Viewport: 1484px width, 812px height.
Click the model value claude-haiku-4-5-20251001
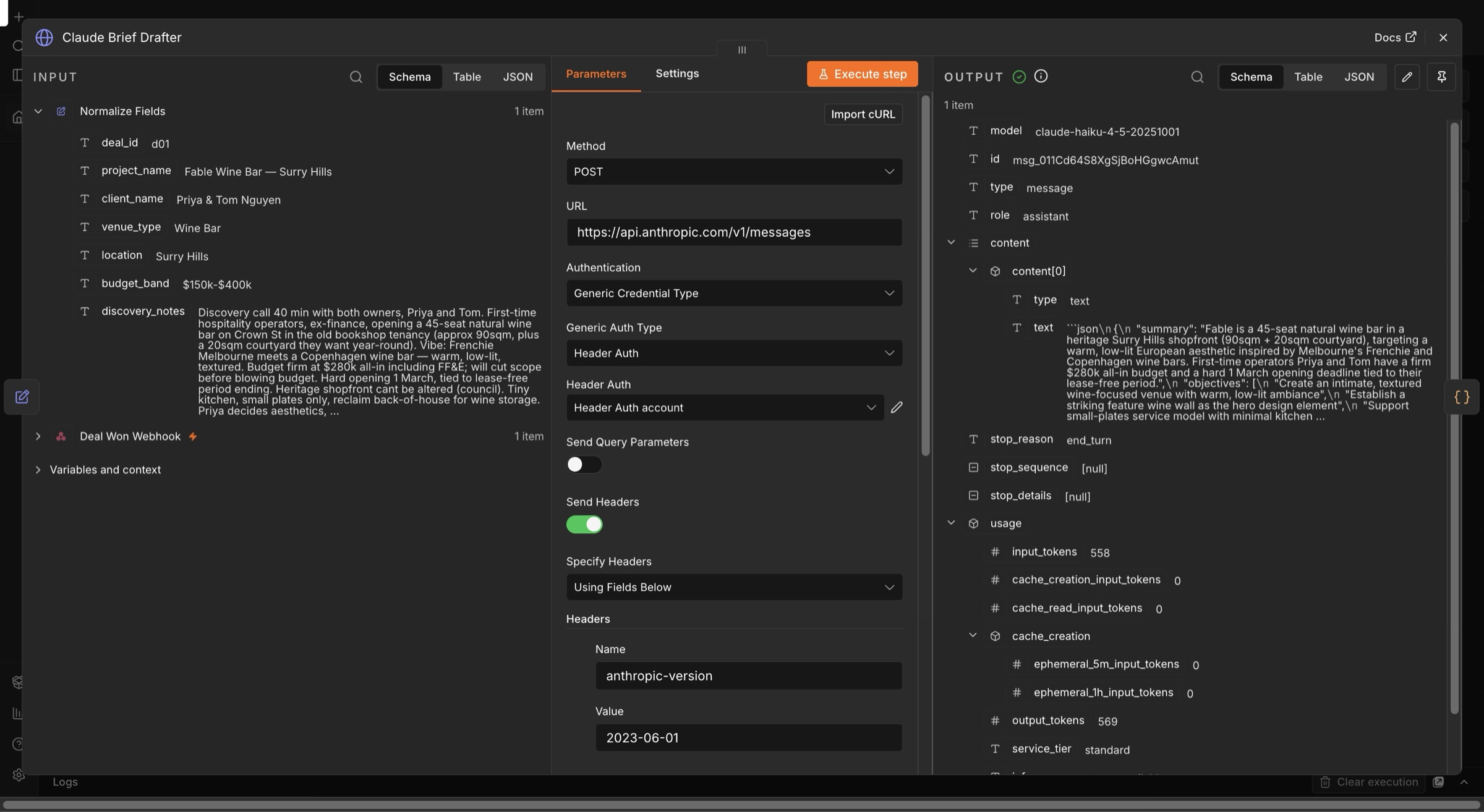coord(1107,132)
